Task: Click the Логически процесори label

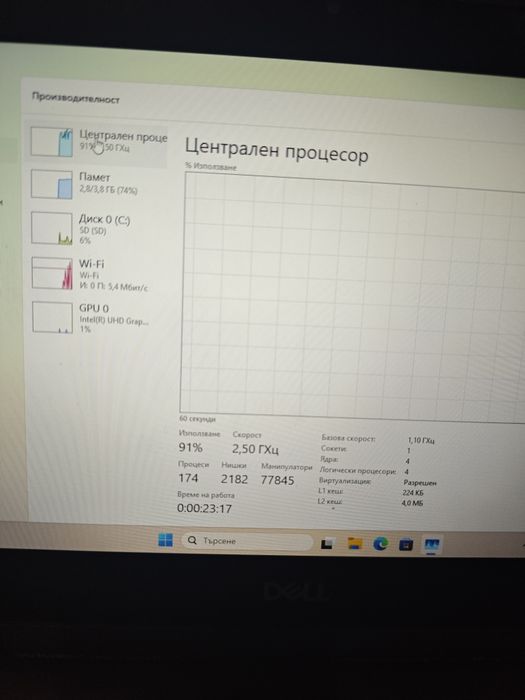Action: [358, 471]
